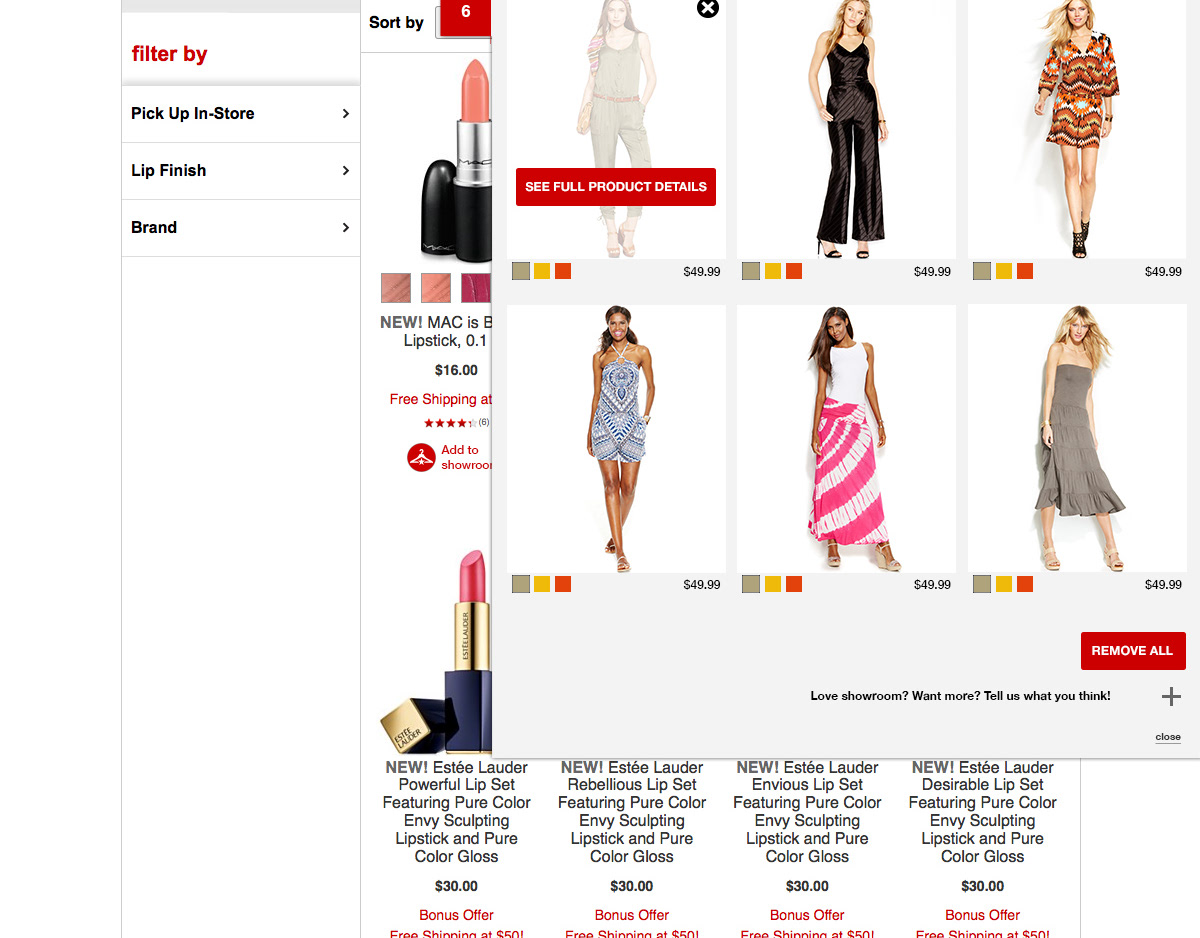1200x938 pixels.
Task: Select the yellow swatch under blue romper
Action: pos(542,584)
